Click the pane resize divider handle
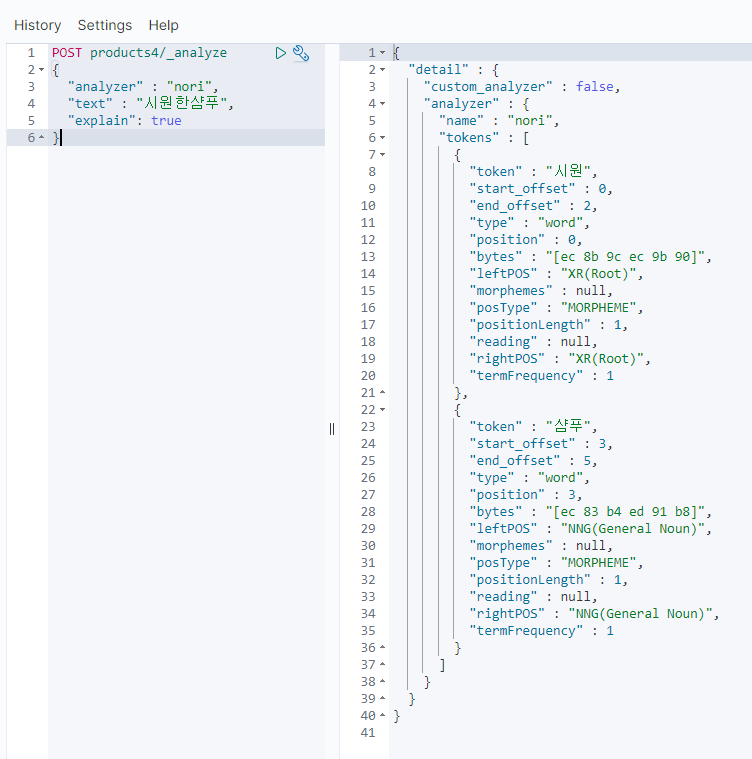This screenshot has width=752, height=759. tap(332, 428)
